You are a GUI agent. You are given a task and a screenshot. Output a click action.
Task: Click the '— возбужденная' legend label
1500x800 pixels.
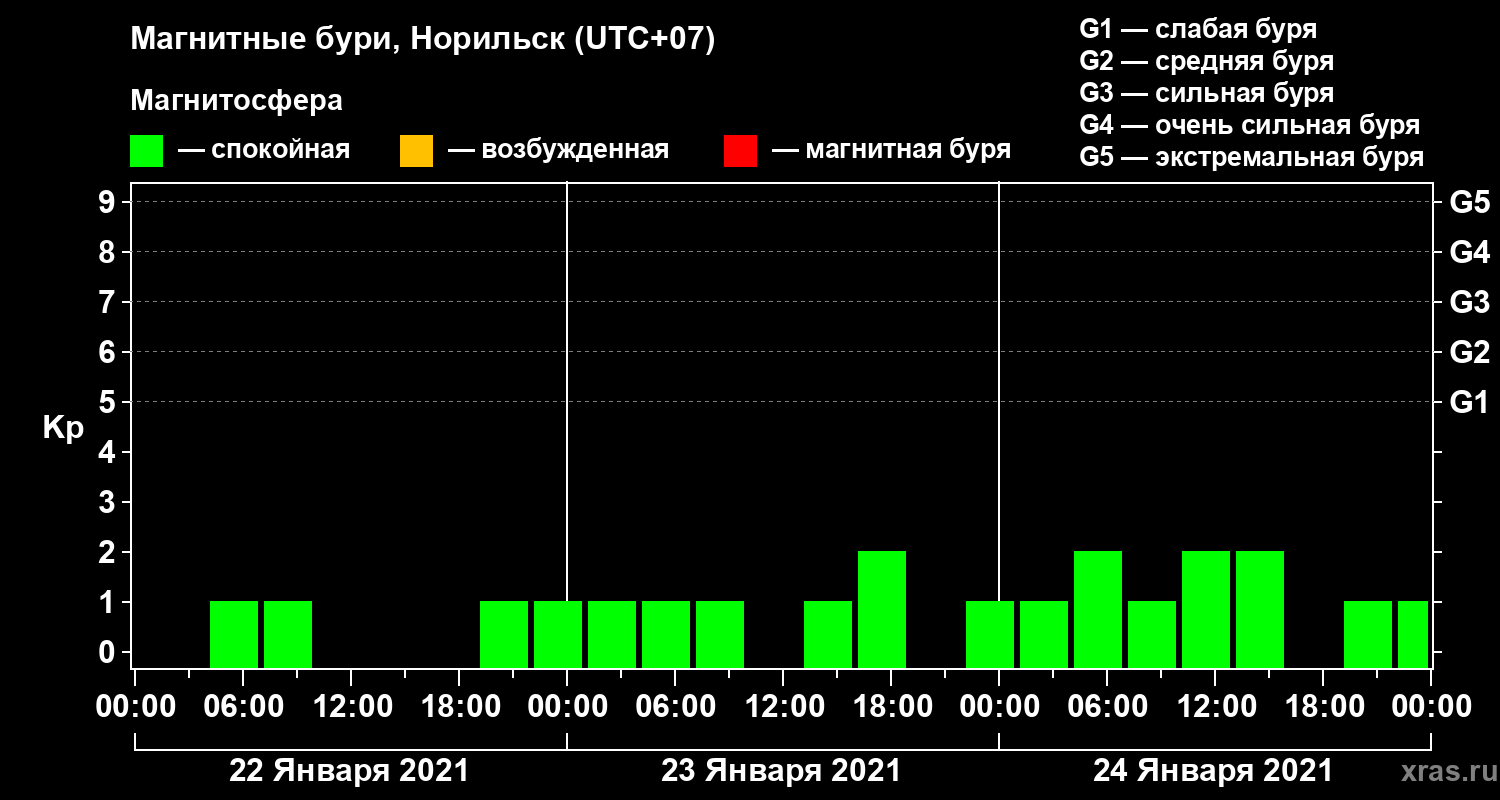tap(558, 151)
